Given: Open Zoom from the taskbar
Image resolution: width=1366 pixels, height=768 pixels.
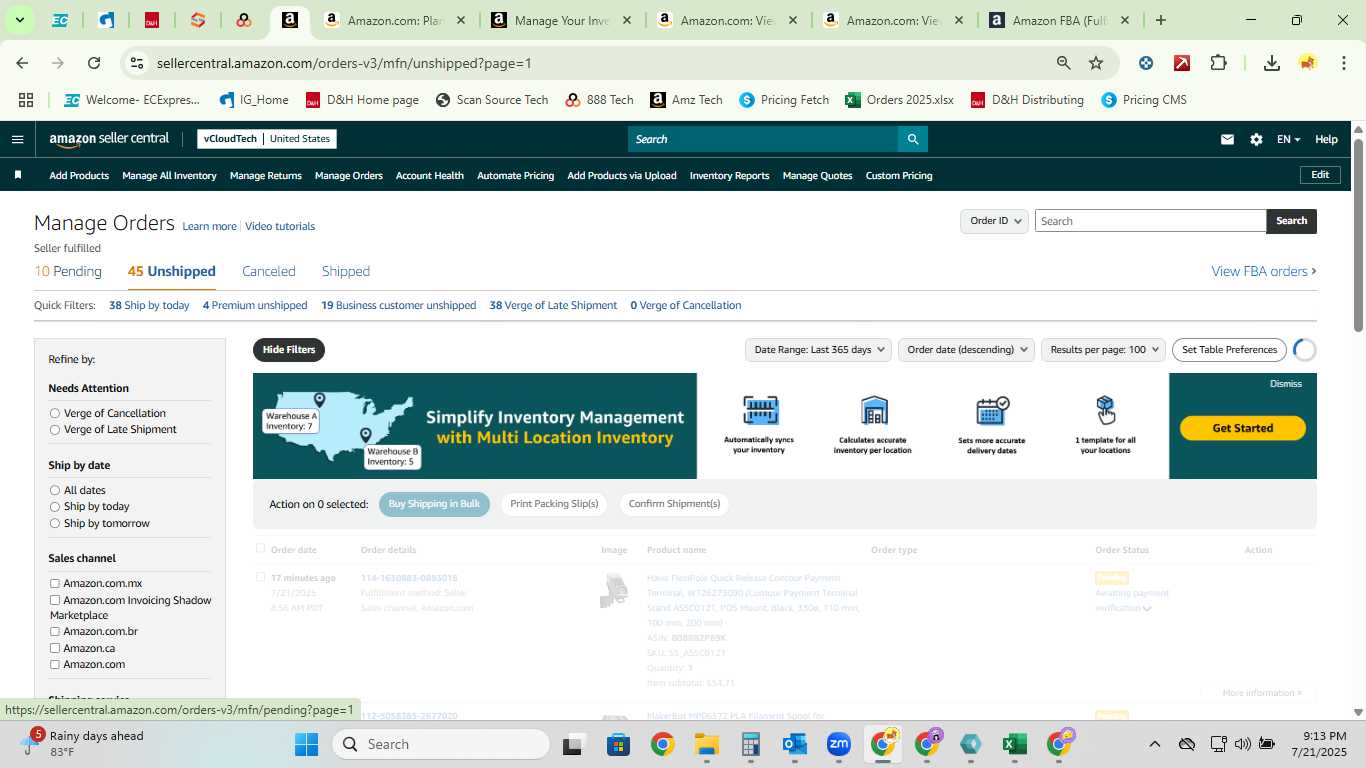Looking at the screenshot, I should click(839, 744).
